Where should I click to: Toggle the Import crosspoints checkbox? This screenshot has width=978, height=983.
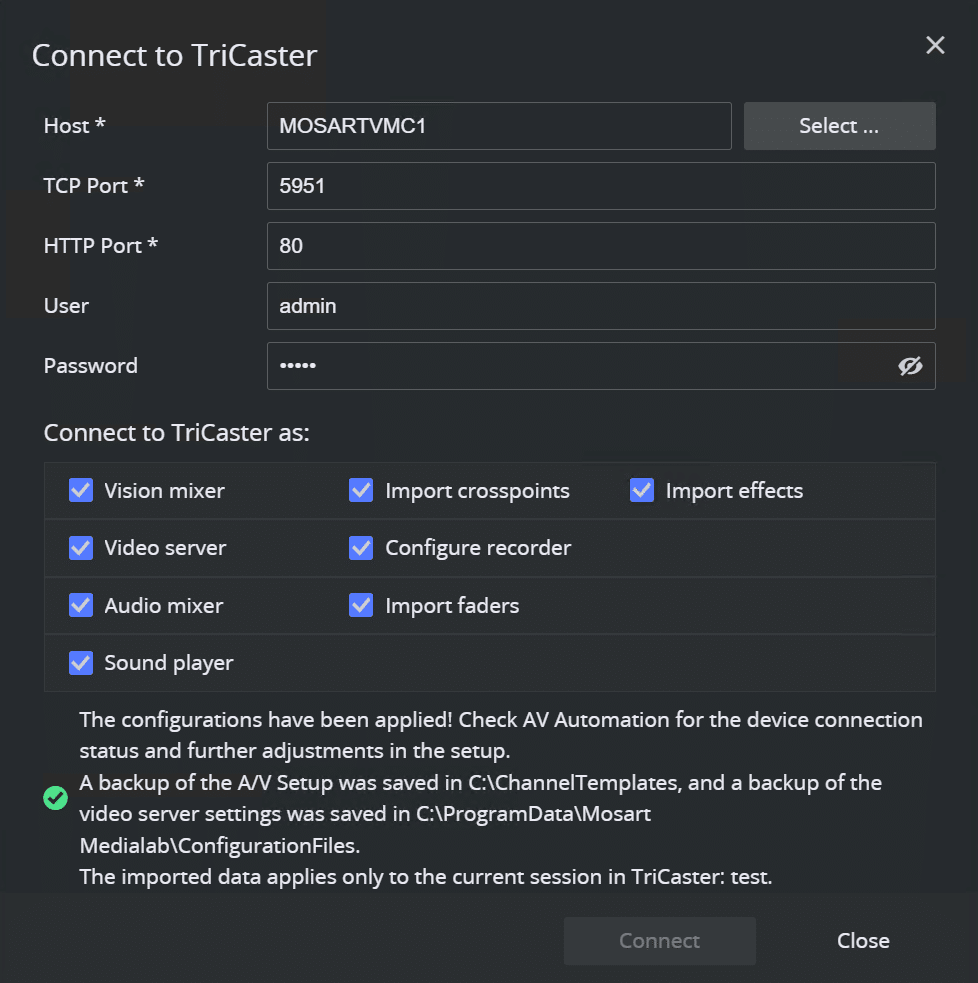tap(361, 490)
